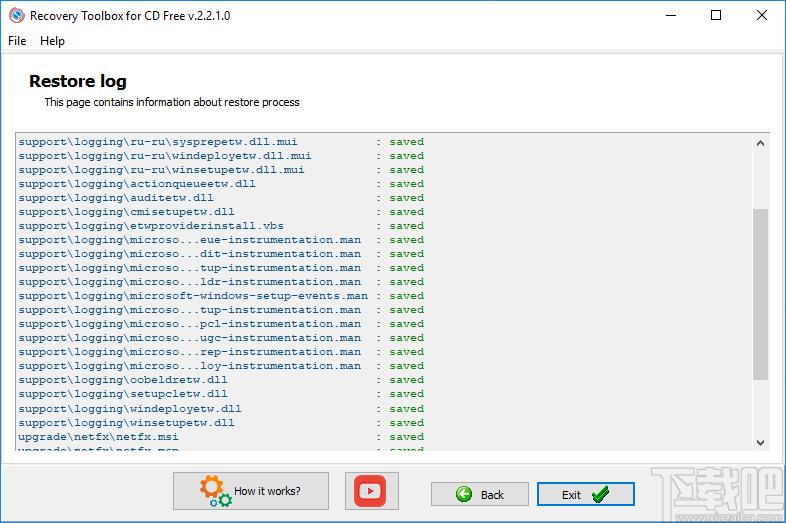Select log row pcl-instrumentation.man
The image size is (786, 523).
[x=221, y=324]
